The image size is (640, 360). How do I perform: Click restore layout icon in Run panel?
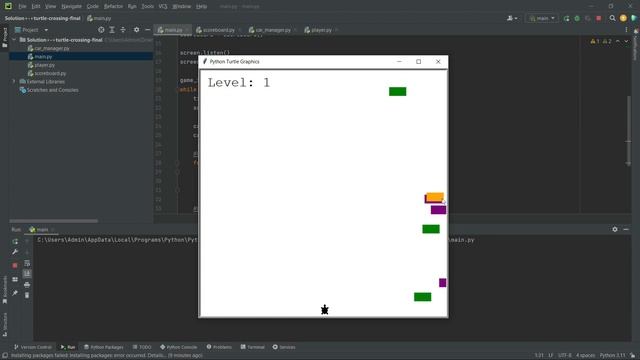(x=15, y=279)
